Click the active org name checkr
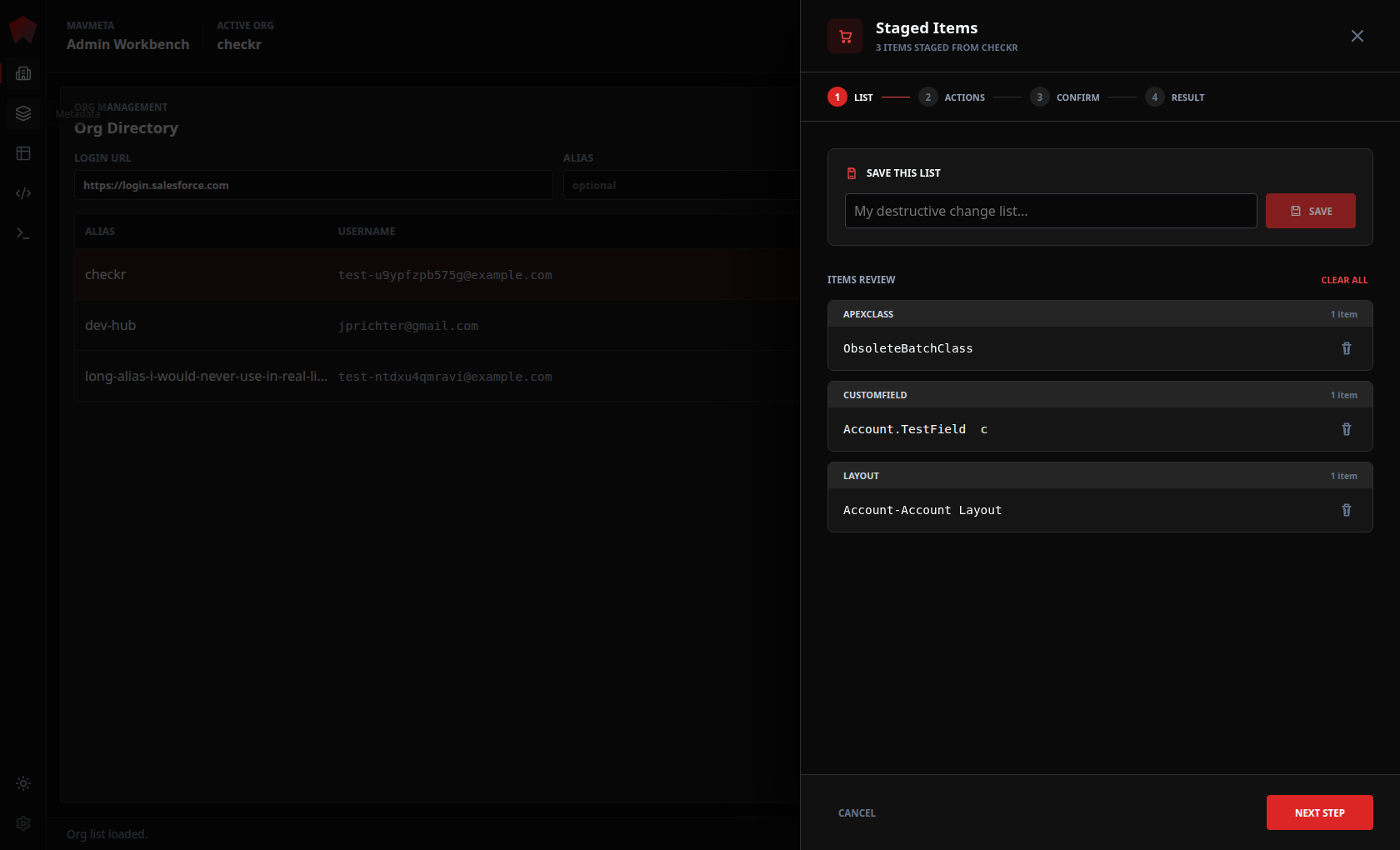The width and height of the screenshot is (1400, 850). (239, 44)
